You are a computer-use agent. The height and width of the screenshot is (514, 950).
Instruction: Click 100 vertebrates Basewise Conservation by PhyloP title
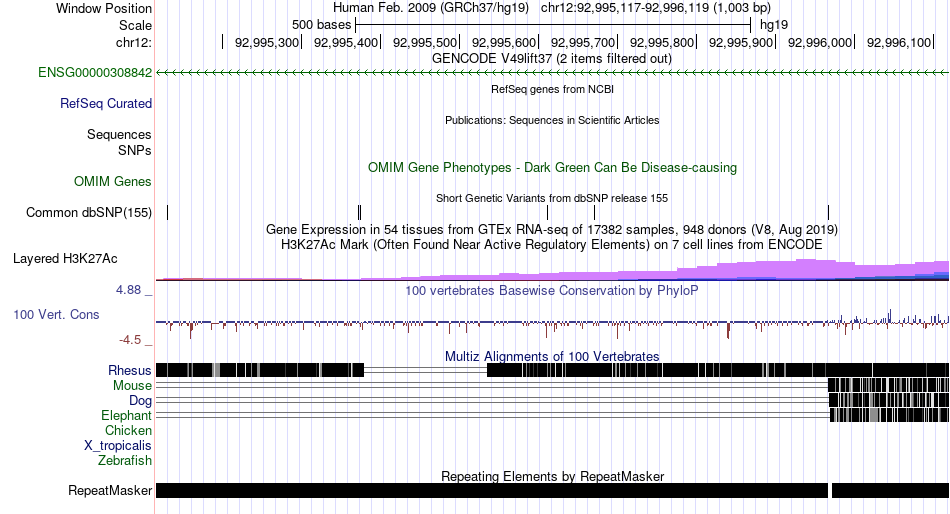(x=552, y=290)
